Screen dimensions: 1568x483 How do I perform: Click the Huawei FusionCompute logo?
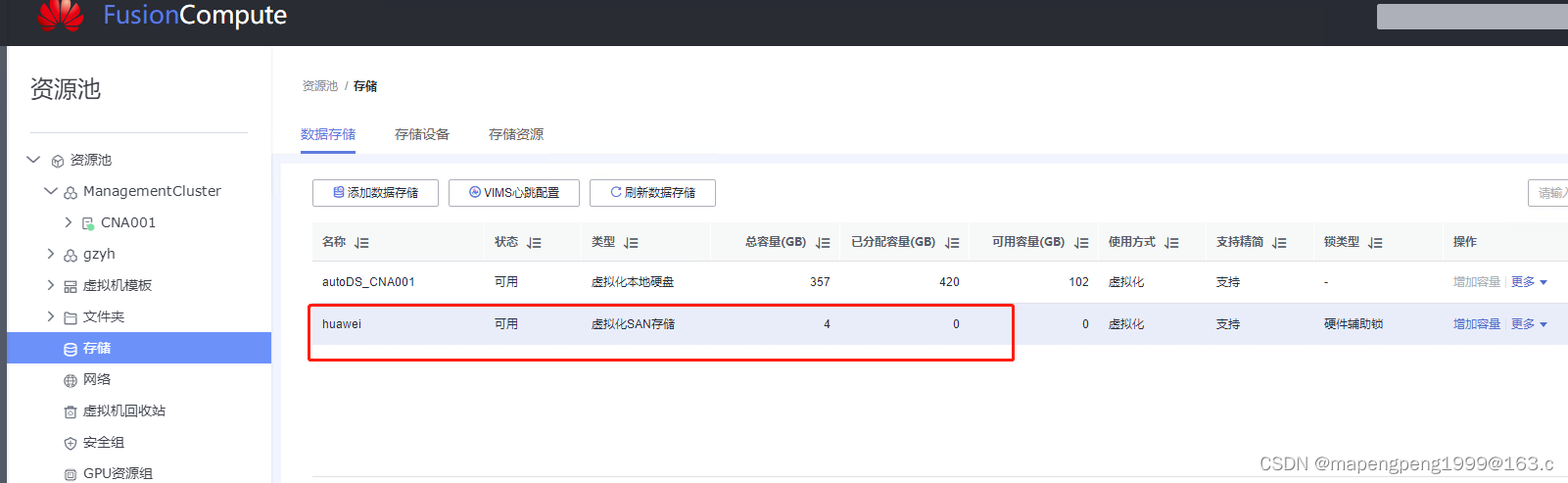coord(61,14)
